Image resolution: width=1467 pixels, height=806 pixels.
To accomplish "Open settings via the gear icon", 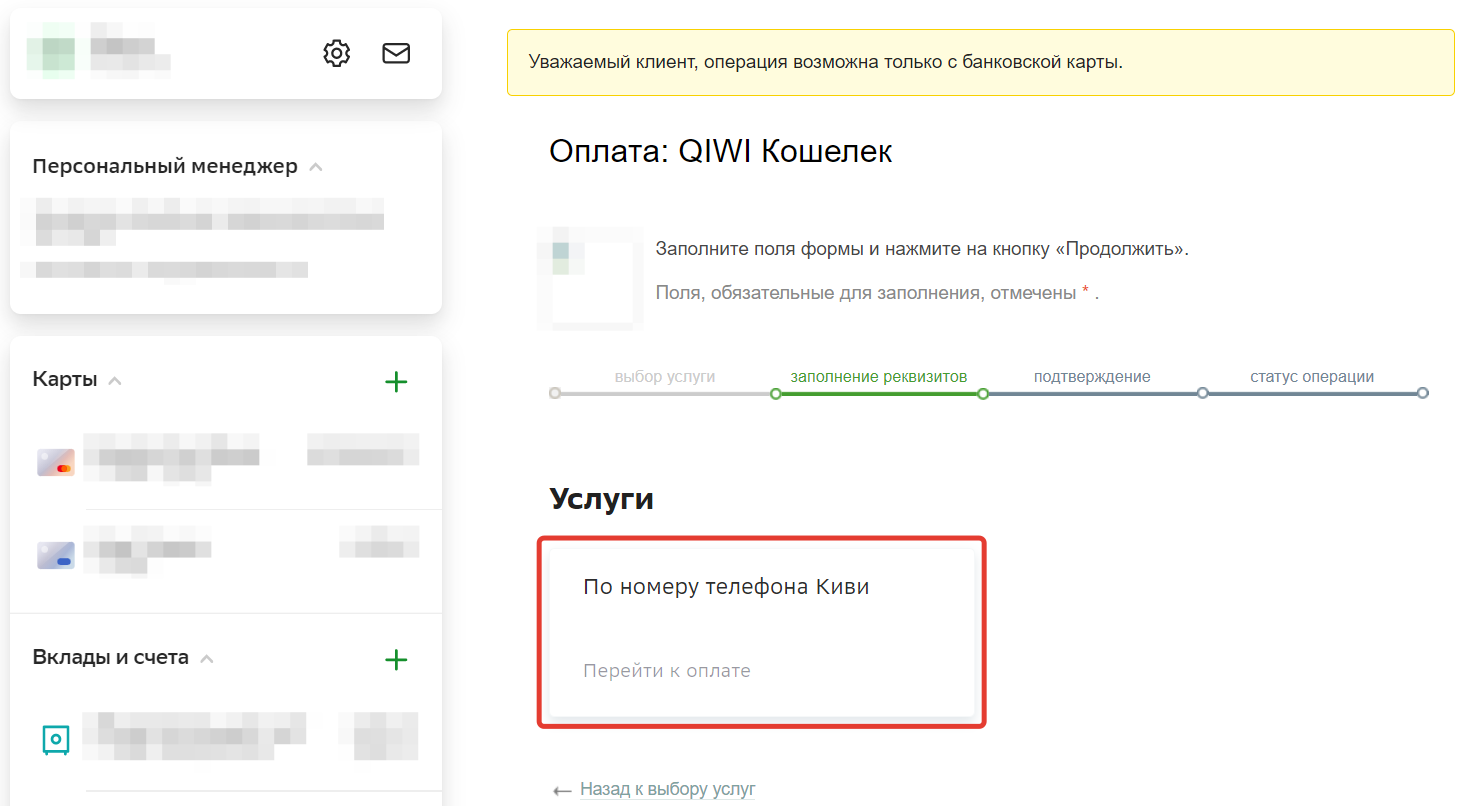I will tap(337, 53).
